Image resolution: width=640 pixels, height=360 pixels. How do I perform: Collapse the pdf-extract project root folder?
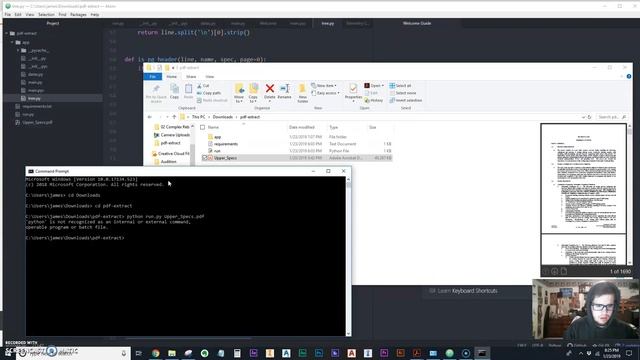7,33
